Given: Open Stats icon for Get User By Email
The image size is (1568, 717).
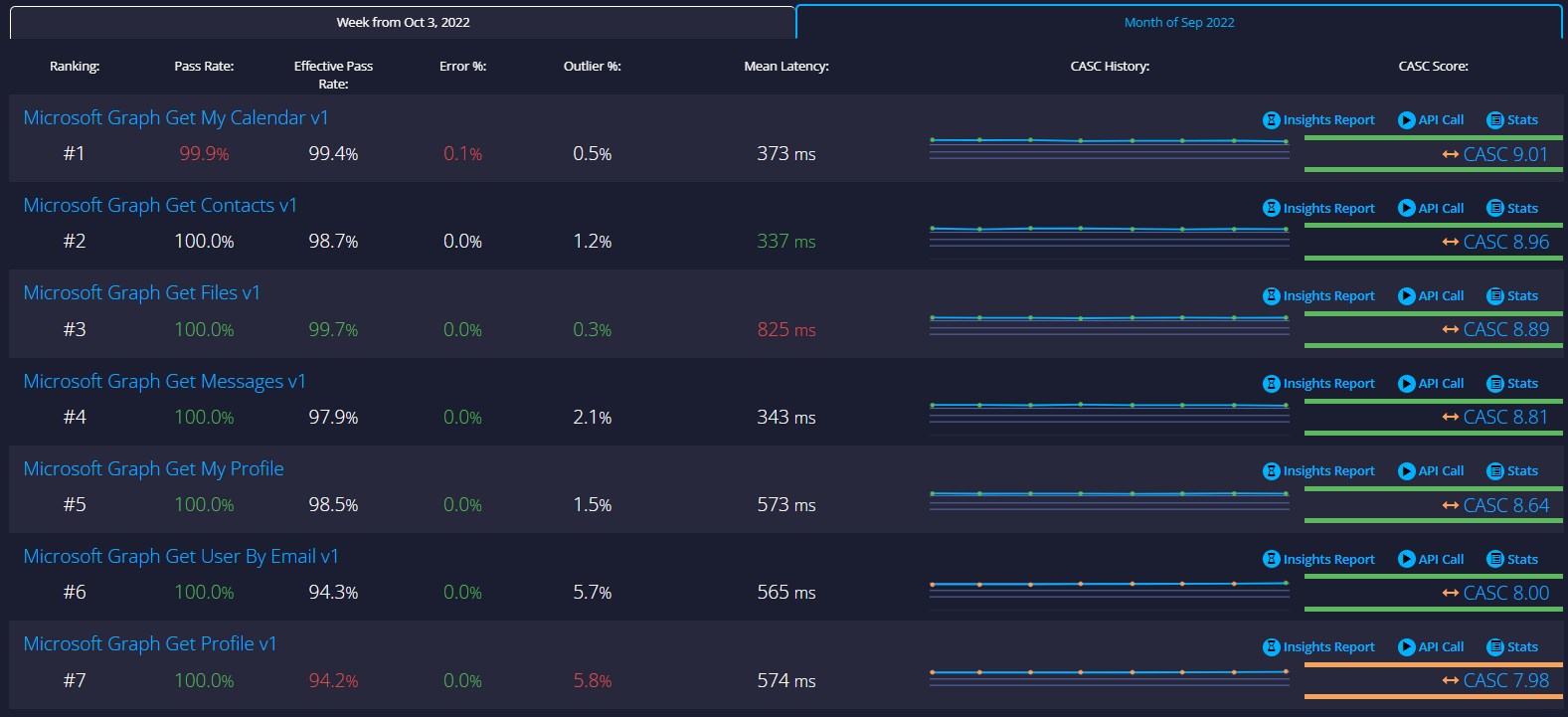Looking at the screenshot, I should [1494, 560].
